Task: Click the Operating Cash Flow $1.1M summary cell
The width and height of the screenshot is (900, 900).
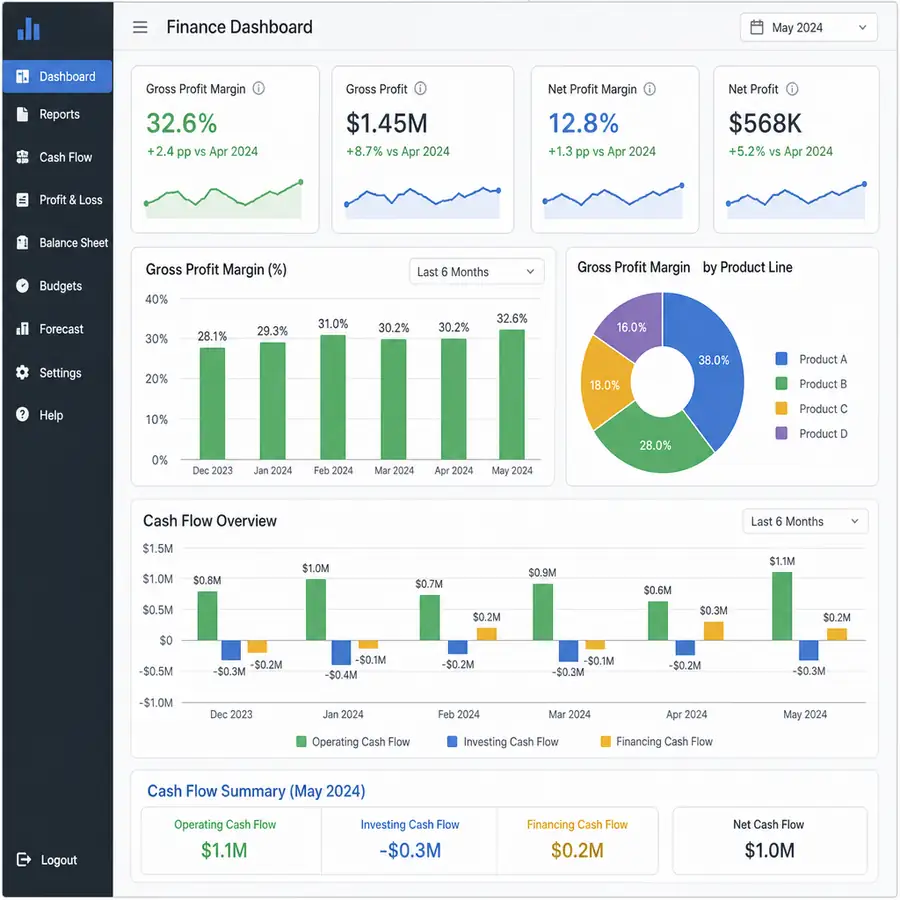Action: (x=231, y=841)
